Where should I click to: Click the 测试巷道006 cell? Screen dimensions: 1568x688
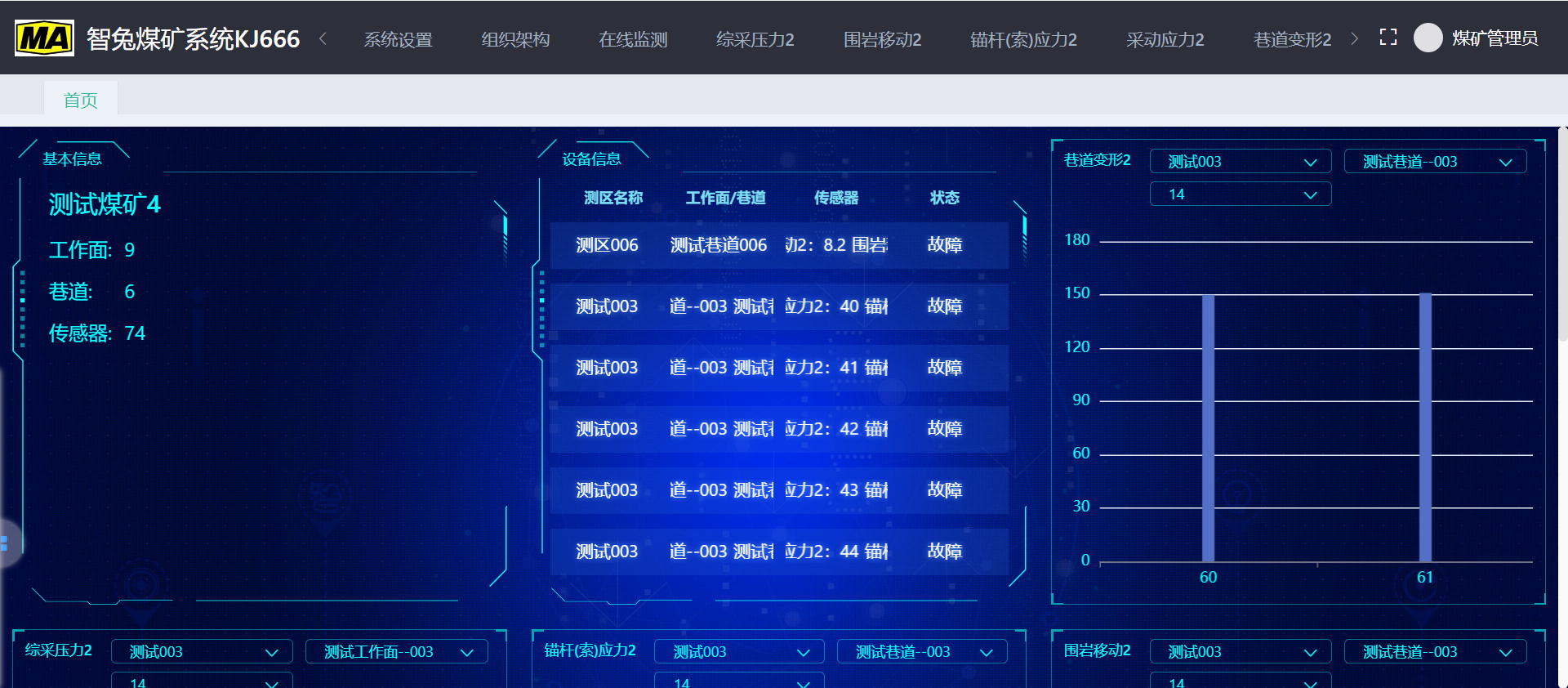pyautogui.click(x=719, y=245)
